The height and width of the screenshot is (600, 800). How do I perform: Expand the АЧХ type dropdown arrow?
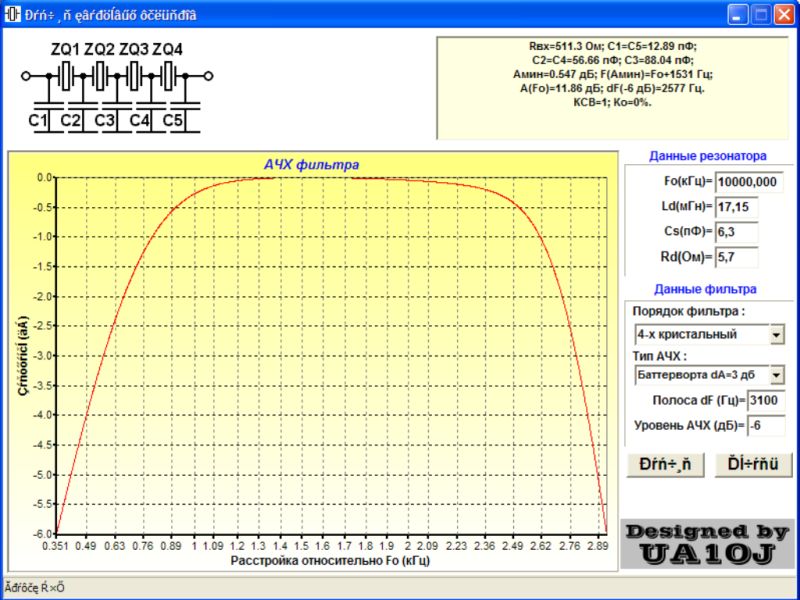click(x=777, y=374)
